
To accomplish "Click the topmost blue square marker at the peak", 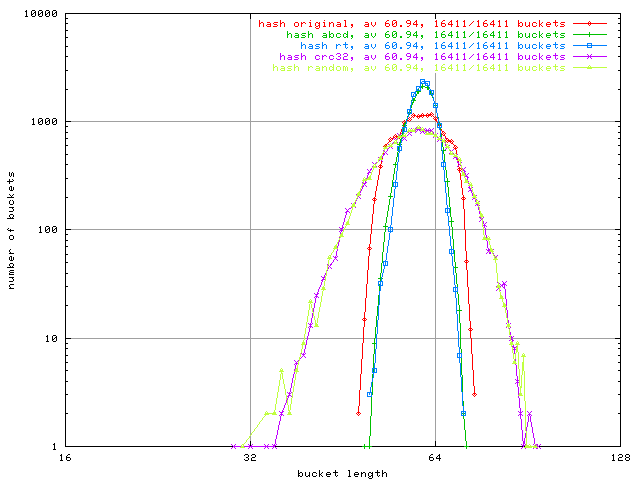I will [422, 82].
